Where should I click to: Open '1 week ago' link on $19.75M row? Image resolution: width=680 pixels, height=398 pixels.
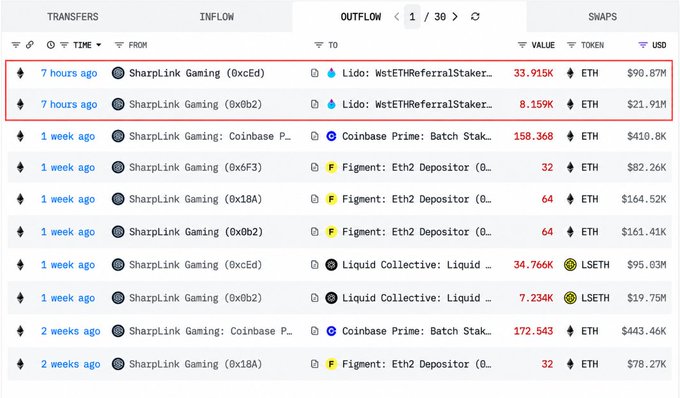pos(68,298)
